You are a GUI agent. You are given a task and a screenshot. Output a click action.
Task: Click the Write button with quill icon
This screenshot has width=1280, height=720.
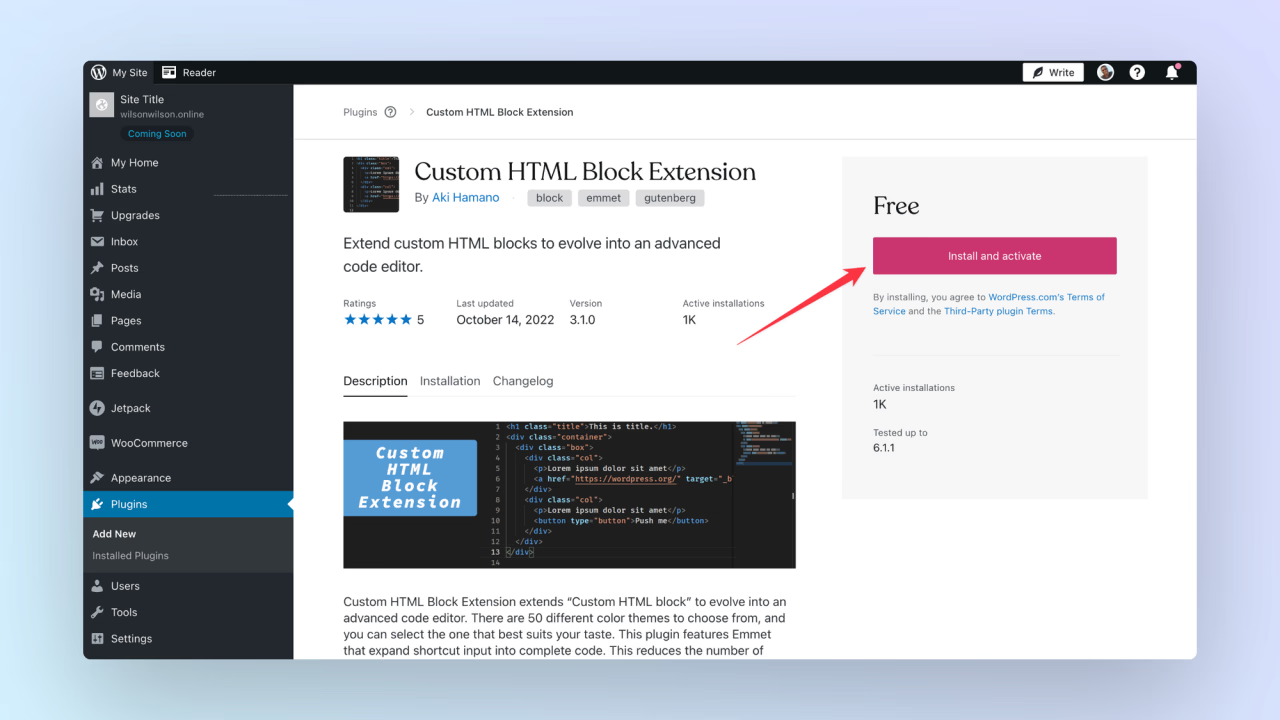pyautogui.click(x=1053, y=72)
